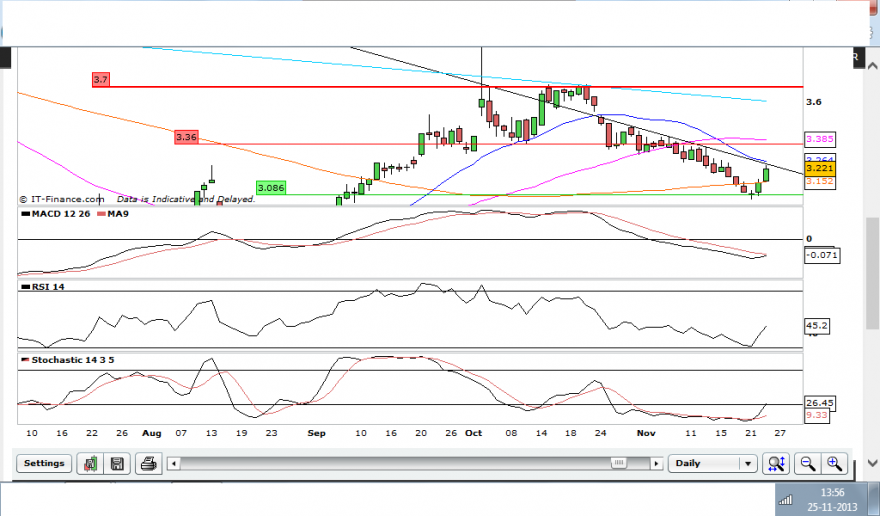Click the right arrow of timeline scrollbar
This screenshot has height=516, width=880.
coord(656,464)
